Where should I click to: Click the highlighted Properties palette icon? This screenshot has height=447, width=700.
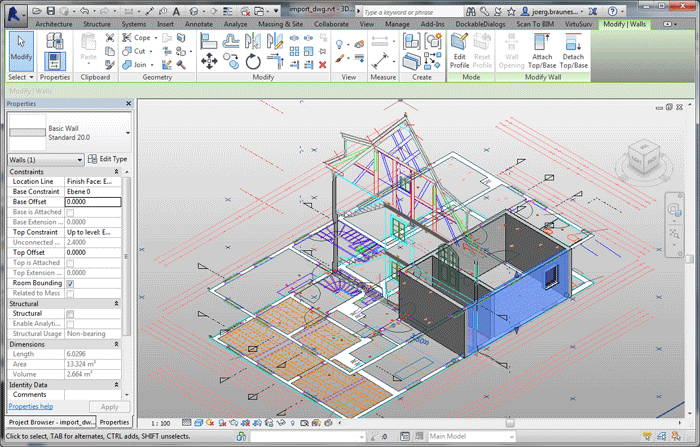[x=55, y=61]
